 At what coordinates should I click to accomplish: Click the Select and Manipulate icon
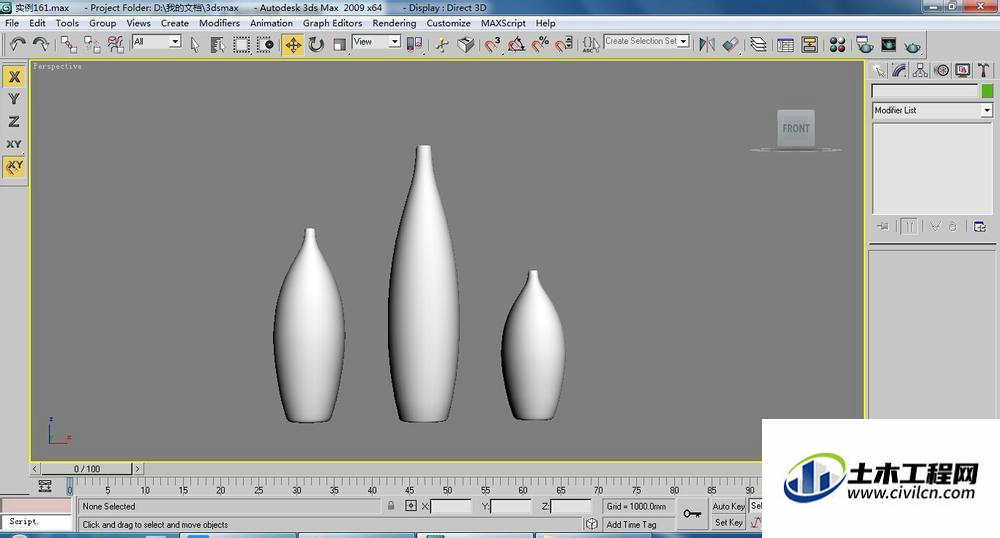(x=442, y=45)
